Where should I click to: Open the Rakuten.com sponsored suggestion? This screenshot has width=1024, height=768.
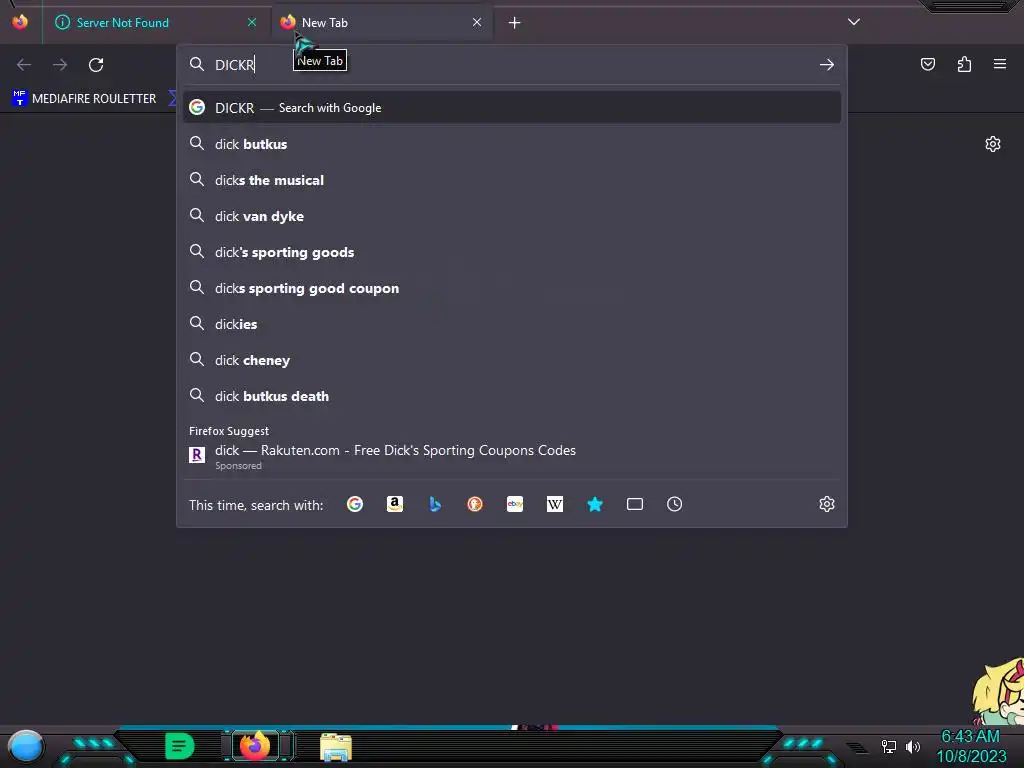512,456
